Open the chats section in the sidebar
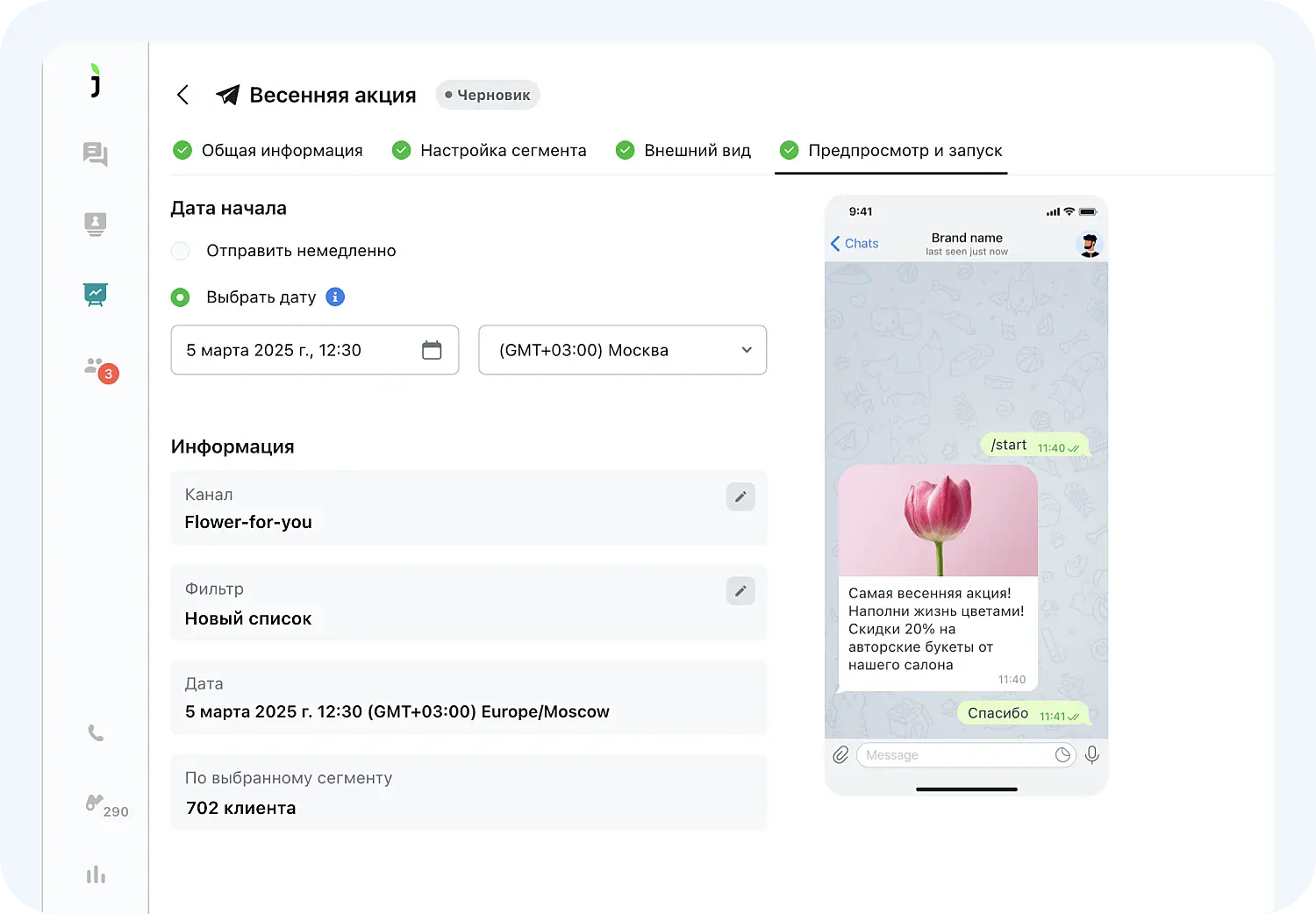The image size is (1316, 914). coord(95,154)
